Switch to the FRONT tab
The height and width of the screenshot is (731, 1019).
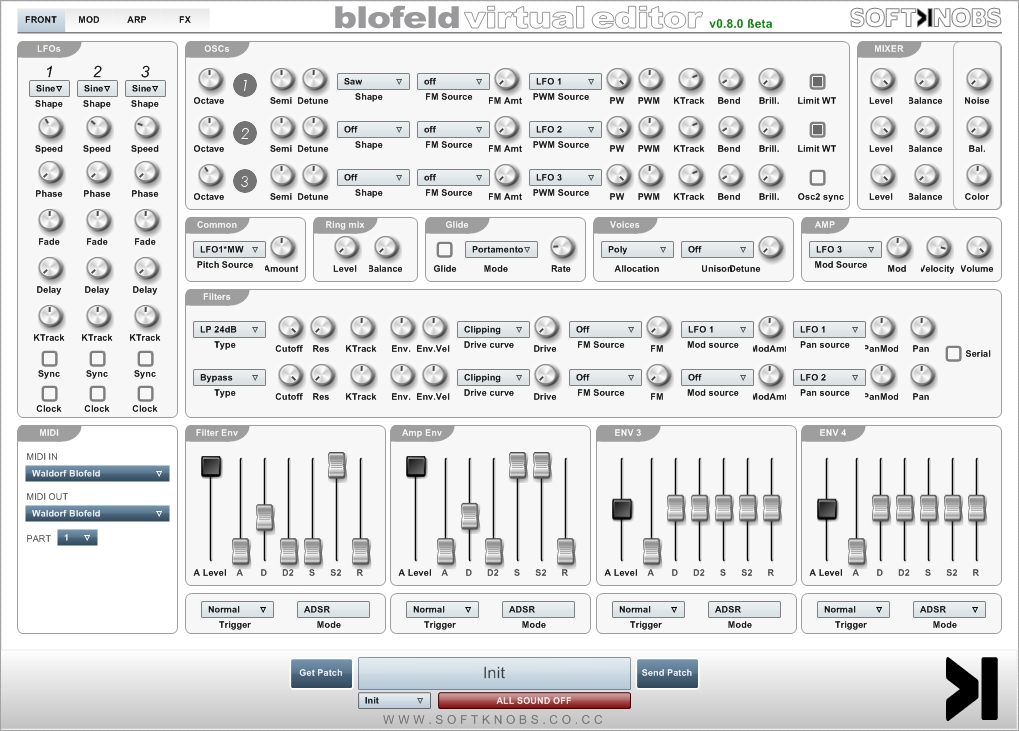(x=41, y=19)
